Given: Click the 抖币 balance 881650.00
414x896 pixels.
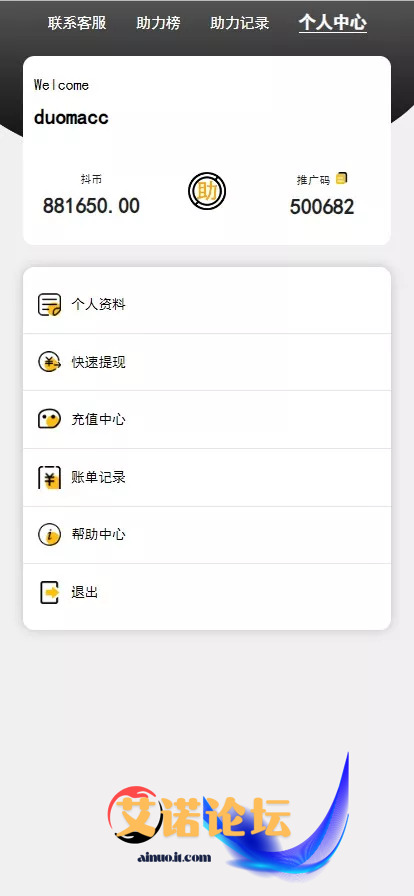Looking at the screenshot, I should click(x=91, y=206).
